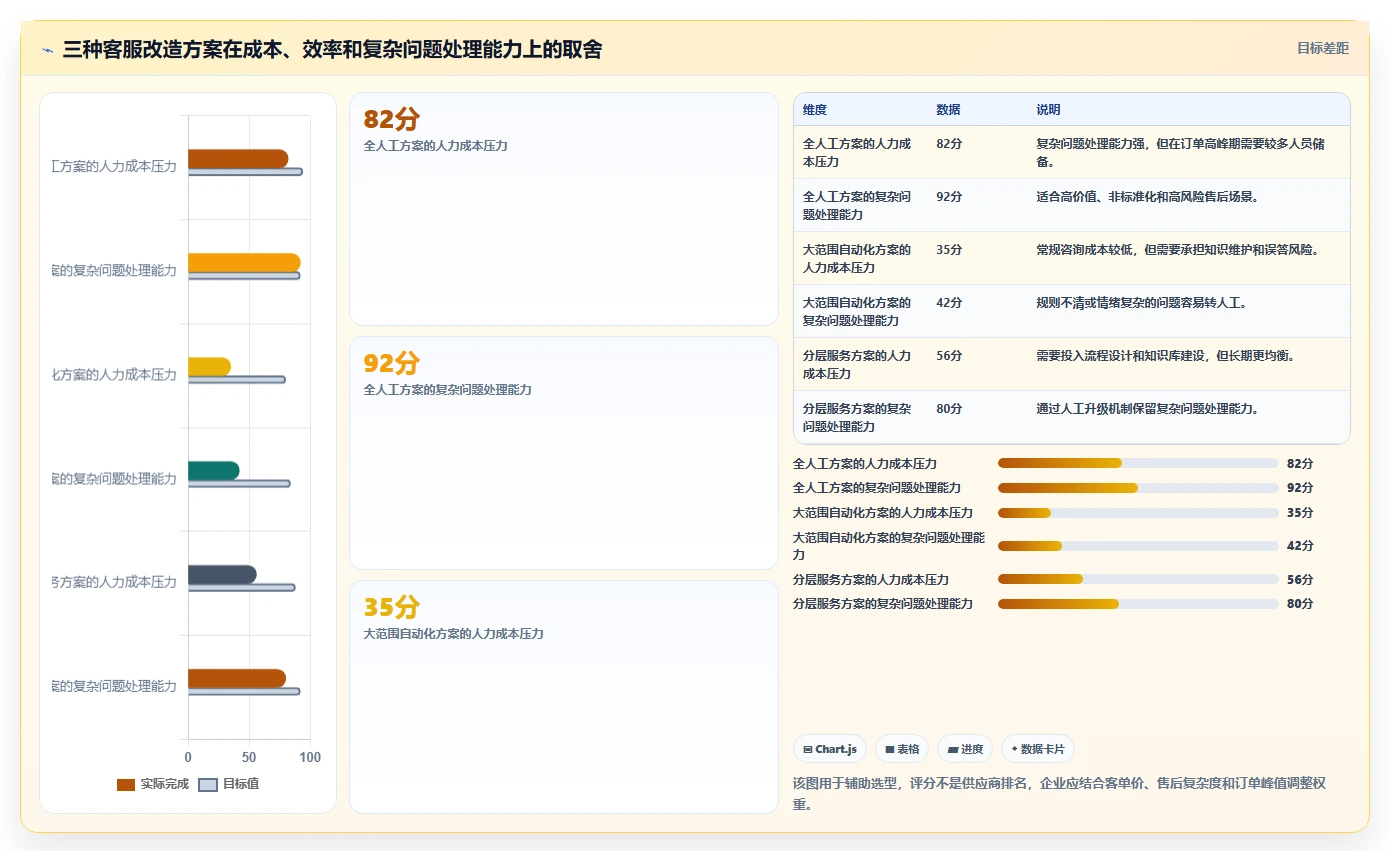
Task: Click the gray target bar under the yellow bar
Action: [237, 380]
